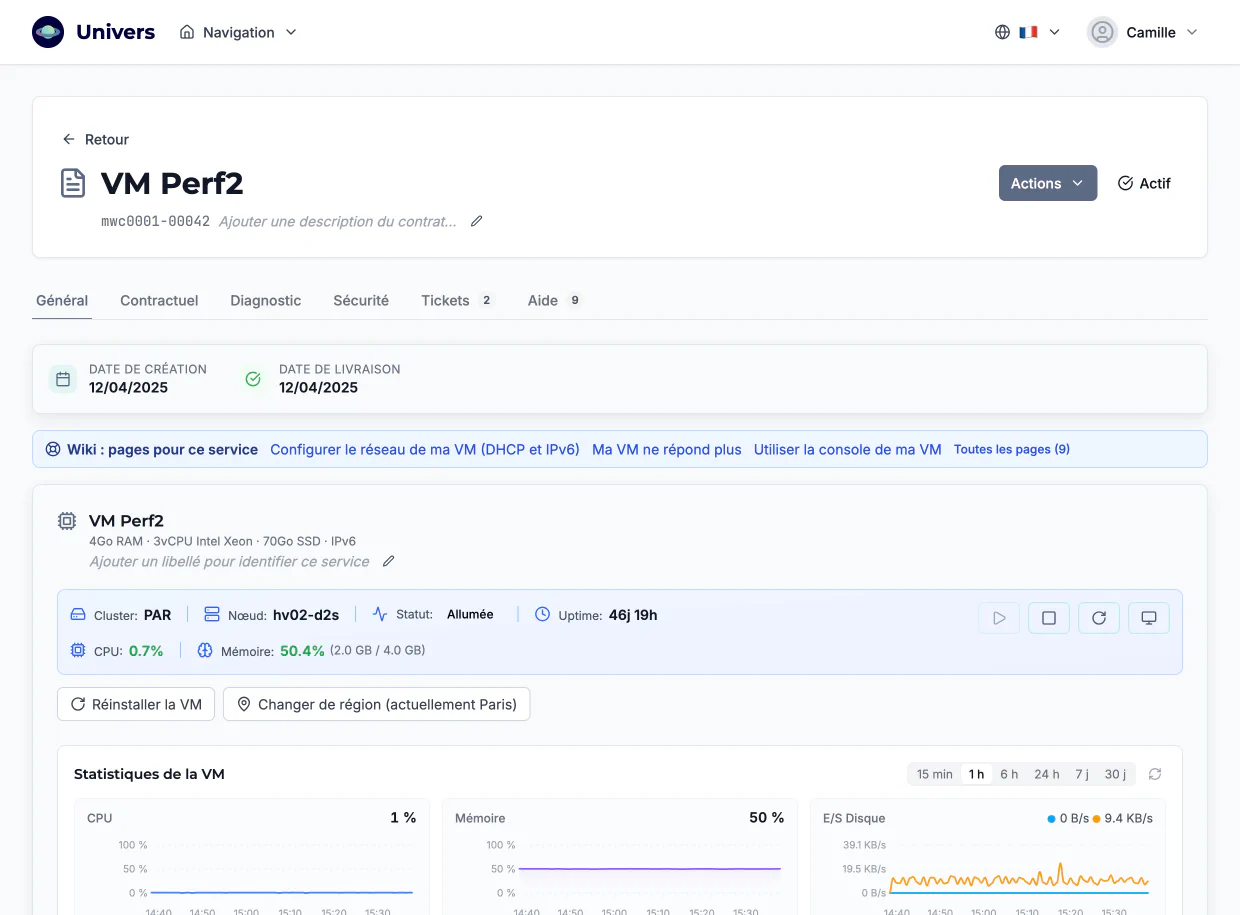
Task: Select the 6 h time range
Action: tap(1009, 774)
